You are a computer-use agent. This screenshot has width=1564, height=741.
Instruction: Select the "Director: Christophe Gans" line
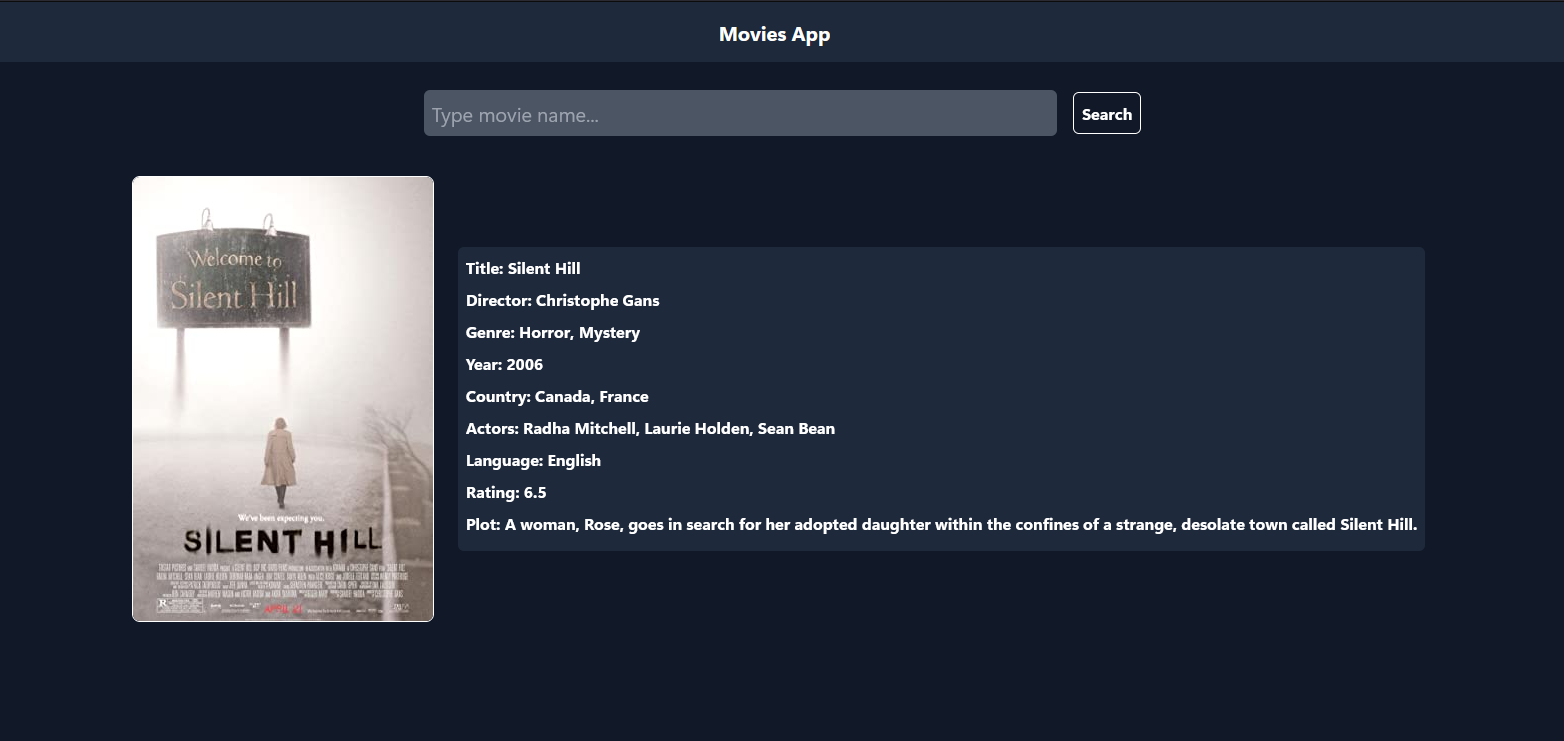point(563,300)
